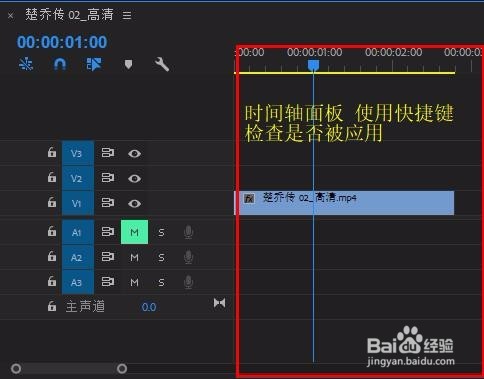
Task: Enable voice-over record on A1
Action: pos(188,232)
